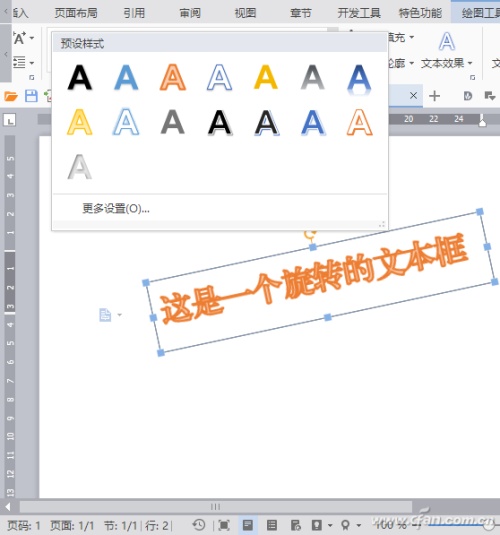Apply the solid gray A in the second row
Image resolution: width=500 pixels, height=535 pixels.
[173, 122]
